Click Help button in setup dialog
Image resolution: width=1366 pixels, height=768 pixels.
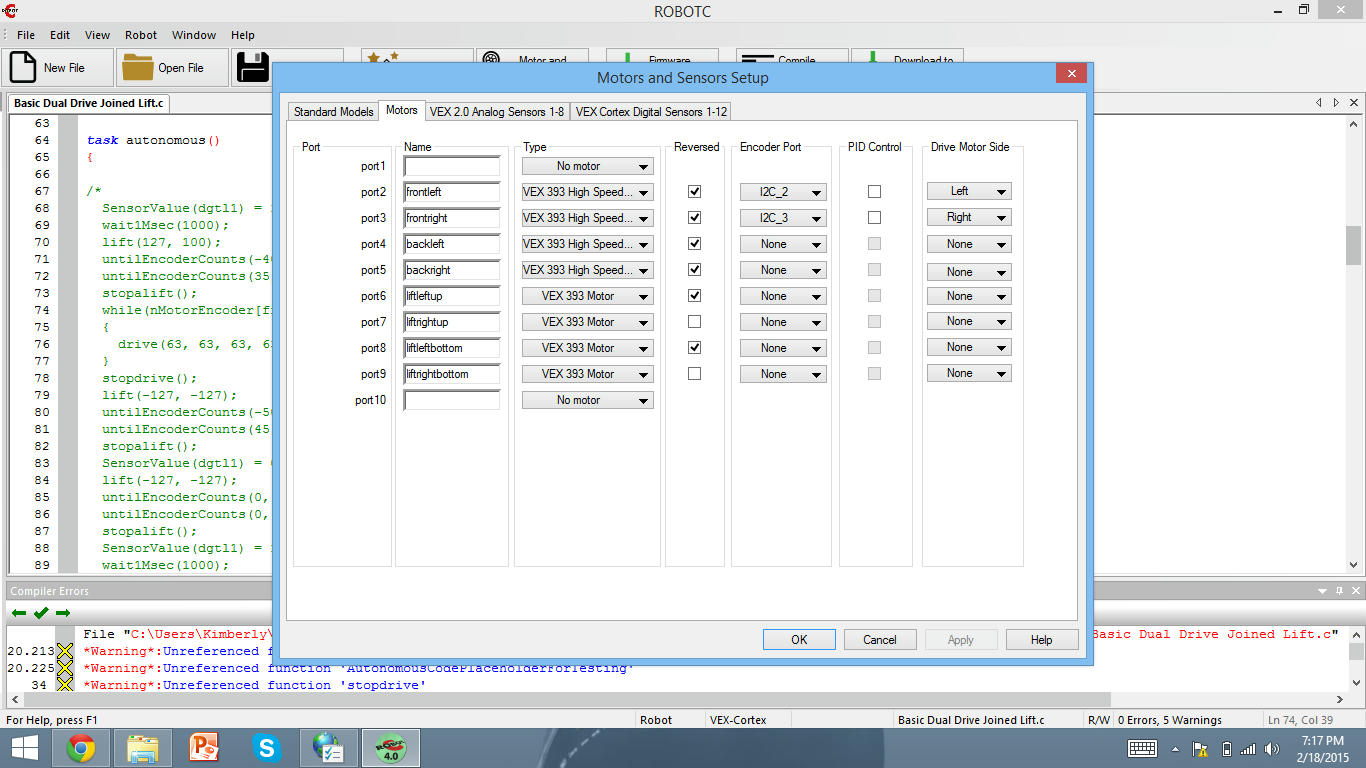(x=1042, y=640)
